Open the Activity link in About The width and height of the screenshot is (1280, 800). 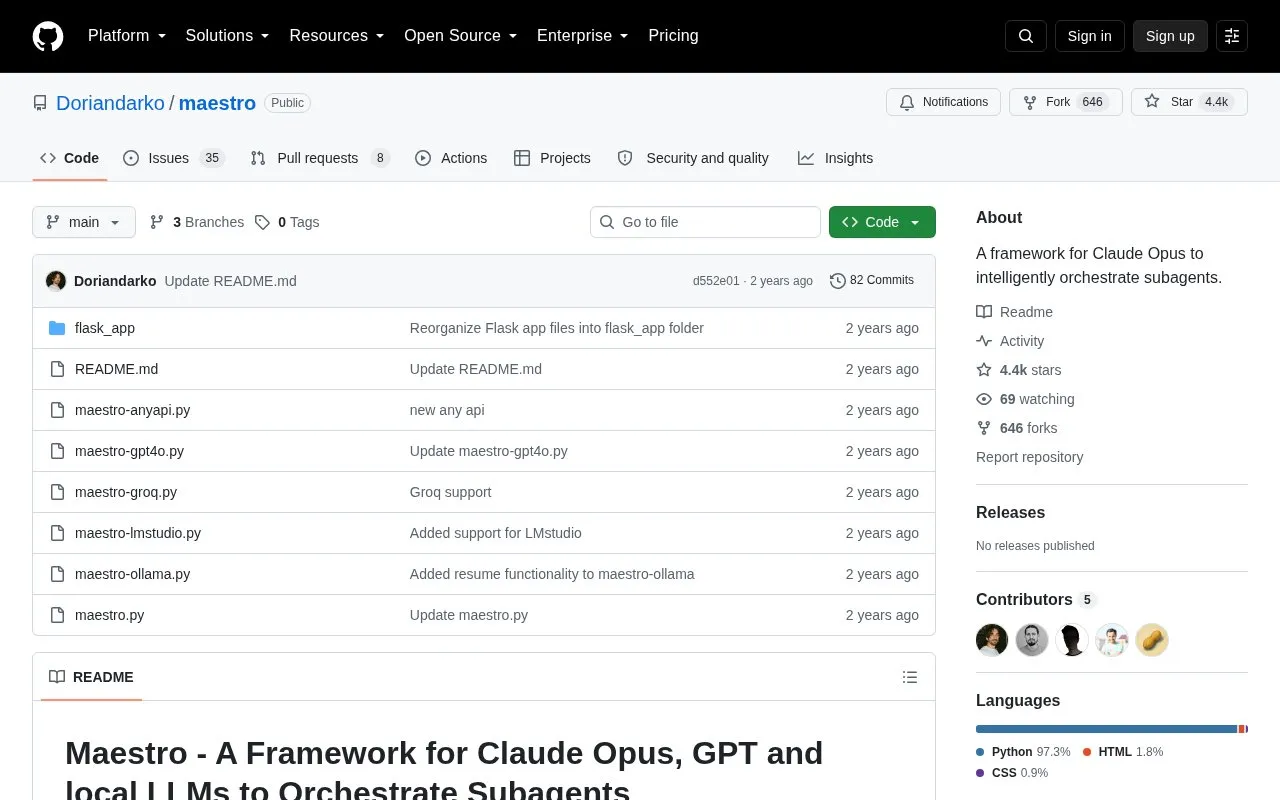coord(1010,341)
